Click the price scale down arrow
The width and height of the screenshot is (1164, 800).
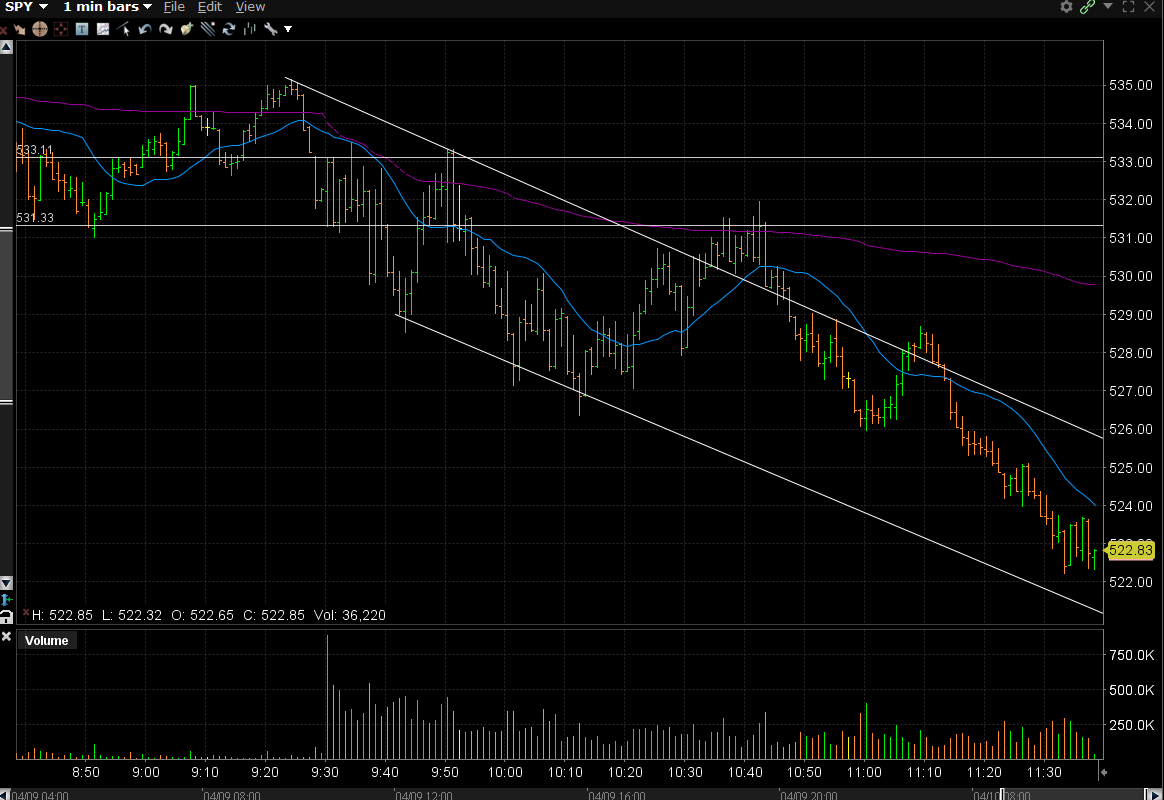[x=6, y=583]
